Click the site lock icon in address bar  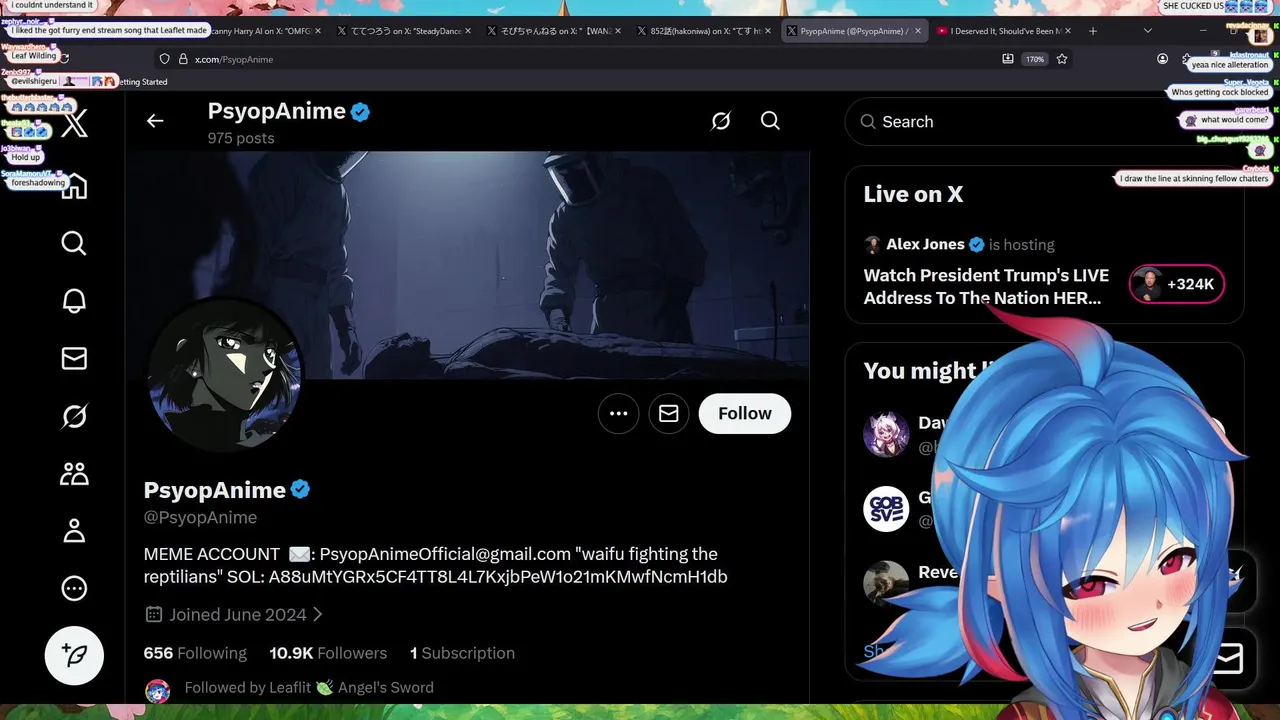pyautogui.click(x=182, y=59)
